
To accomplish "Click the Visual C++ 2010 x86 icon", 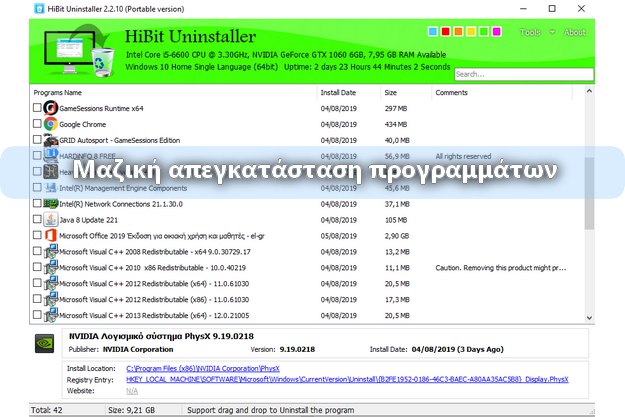I will coord(51,268).
